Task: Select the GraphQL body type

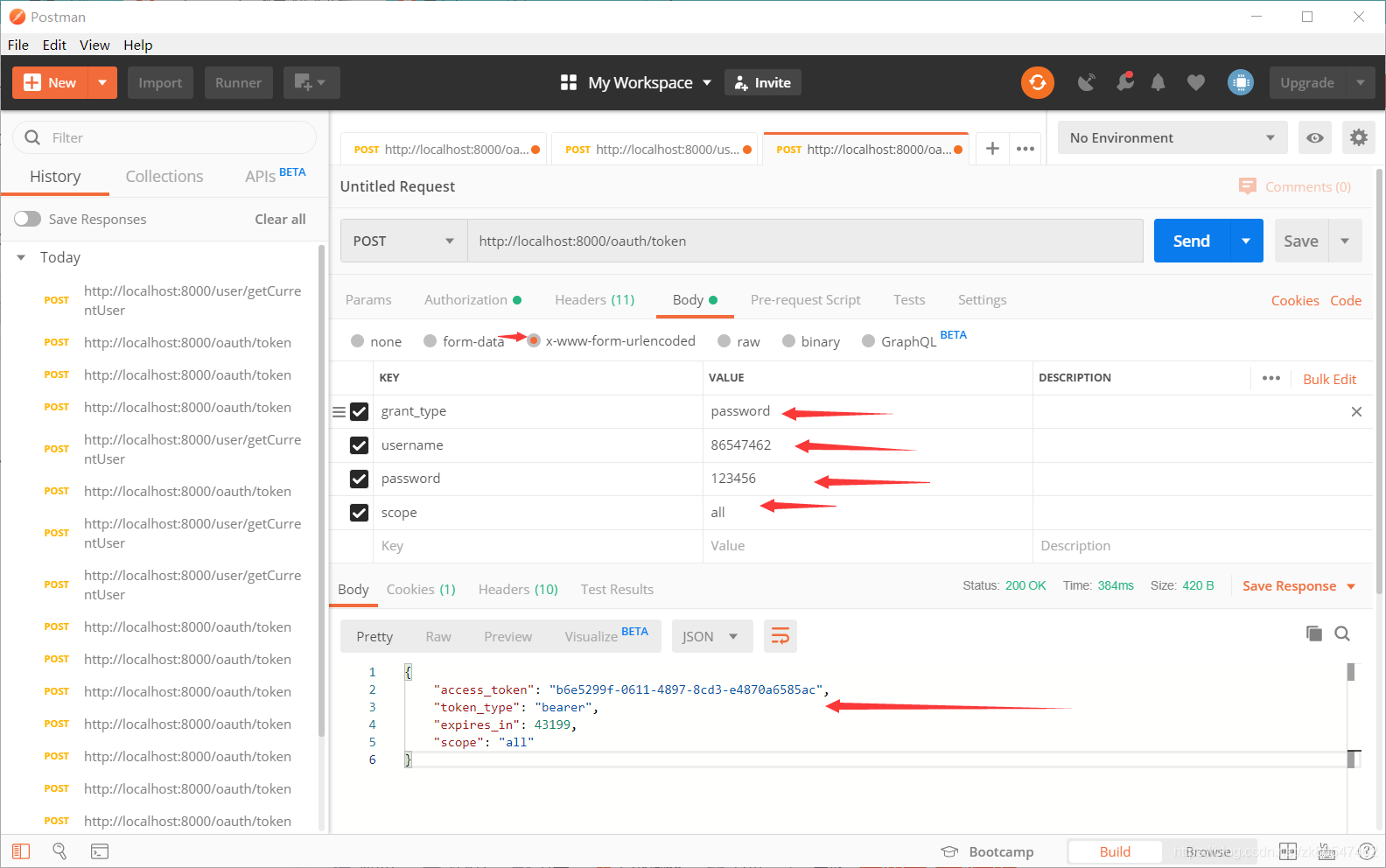Action: (x=868, y=341)
